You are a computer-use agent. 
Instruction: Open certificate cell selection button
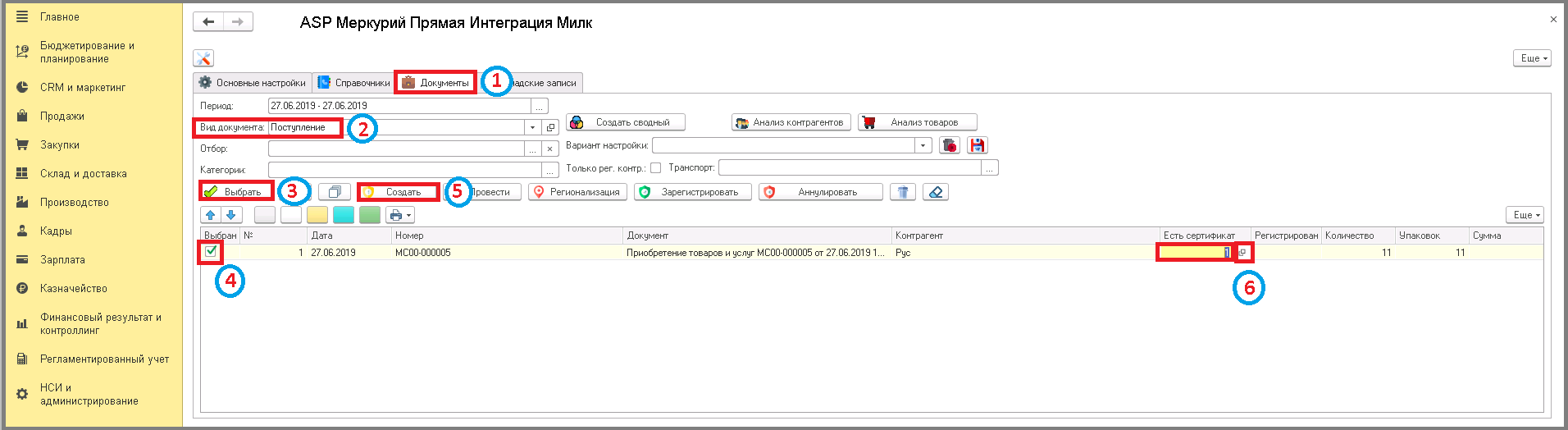[1243, 253]
